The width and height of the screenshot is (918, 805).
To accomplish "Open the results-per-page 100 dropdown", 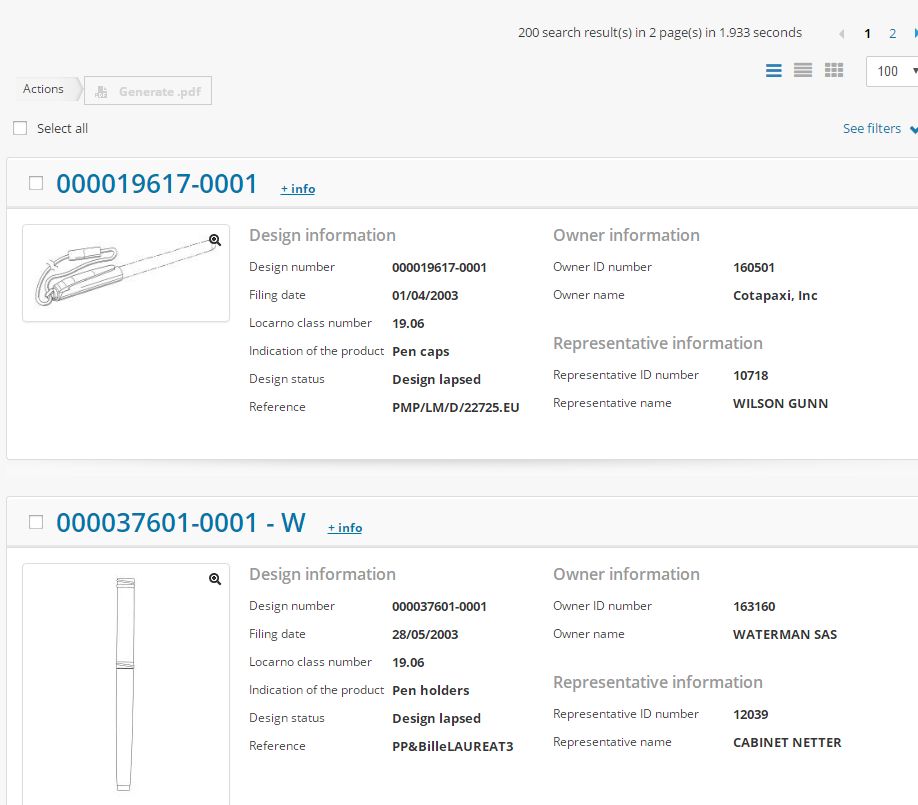I will pos(892,71).
